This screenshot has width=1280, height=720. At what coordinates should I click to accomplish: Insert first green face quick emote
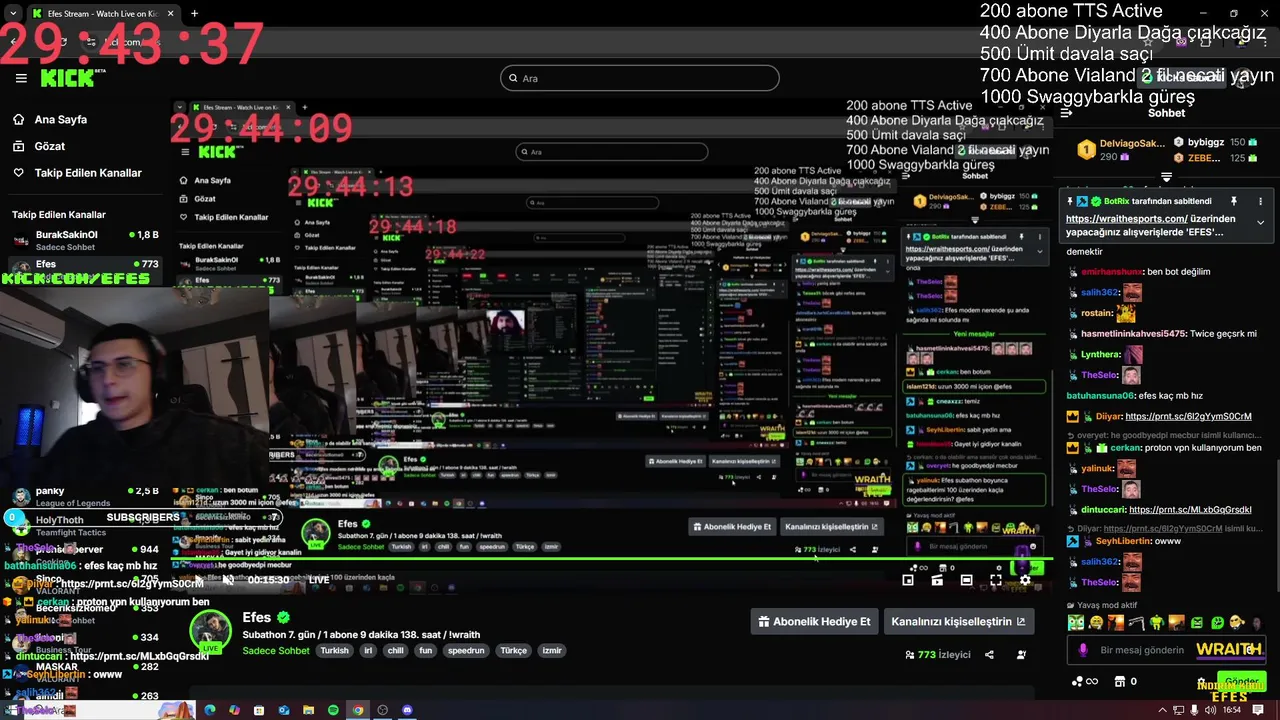(1076, 623)
